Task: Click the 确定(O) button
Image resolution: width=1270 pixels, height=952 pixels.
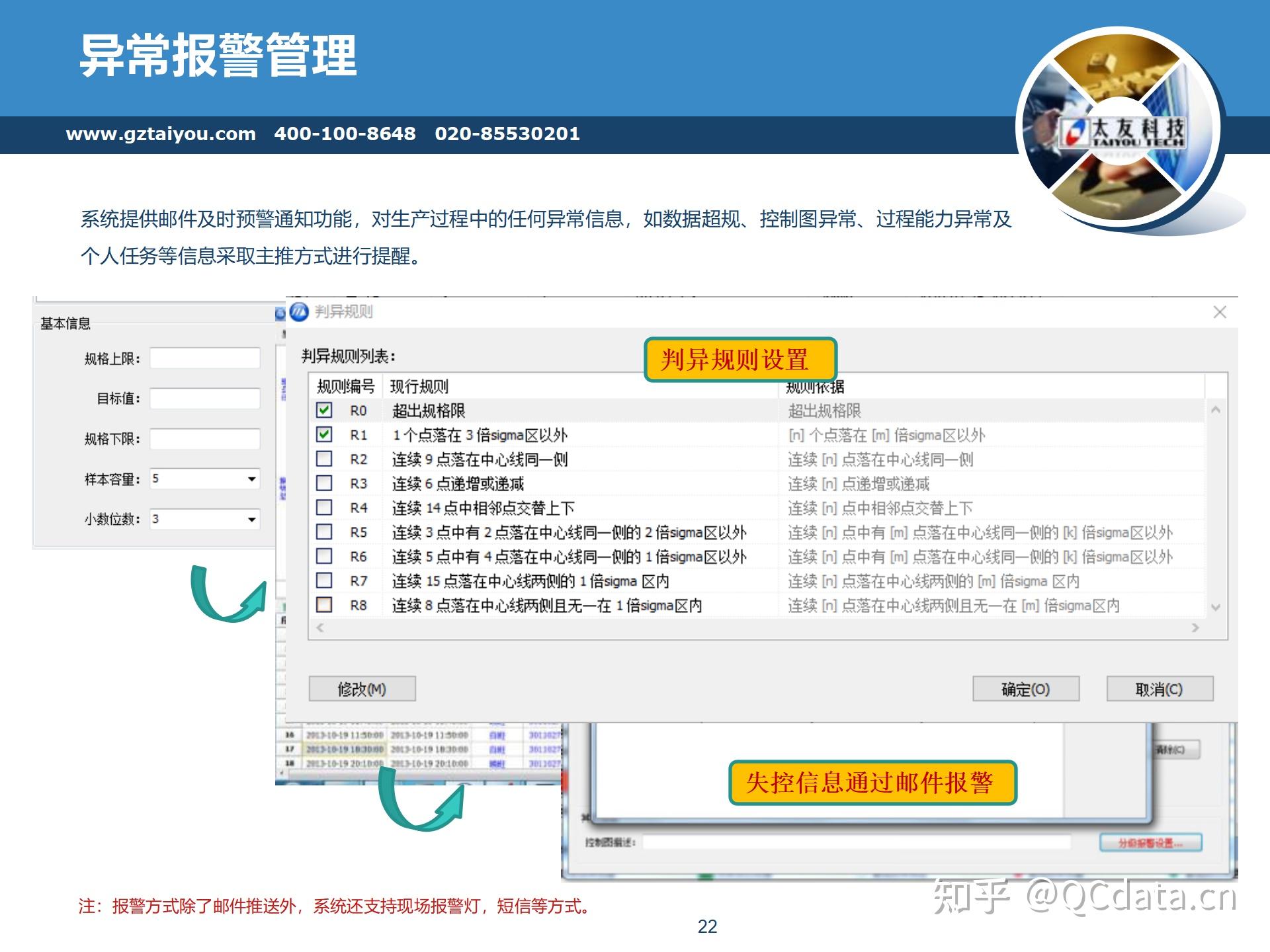Action: click(x=1026, y=689)
